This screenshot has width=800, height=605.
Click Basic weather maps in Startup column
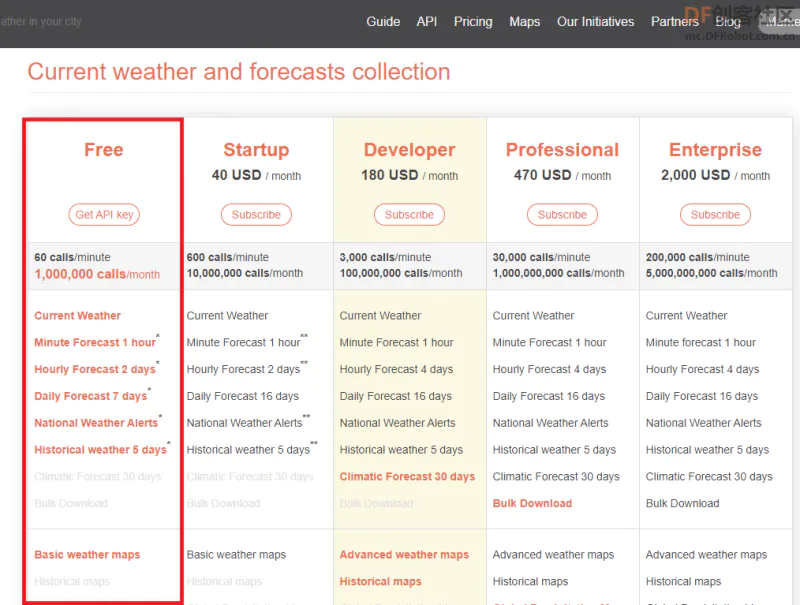(236, 554)
